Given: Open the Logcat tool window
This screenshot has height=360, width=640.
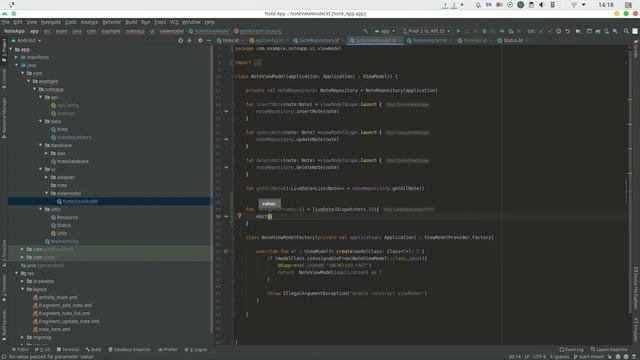Looking at the screenshot, I should click(196, 349).
